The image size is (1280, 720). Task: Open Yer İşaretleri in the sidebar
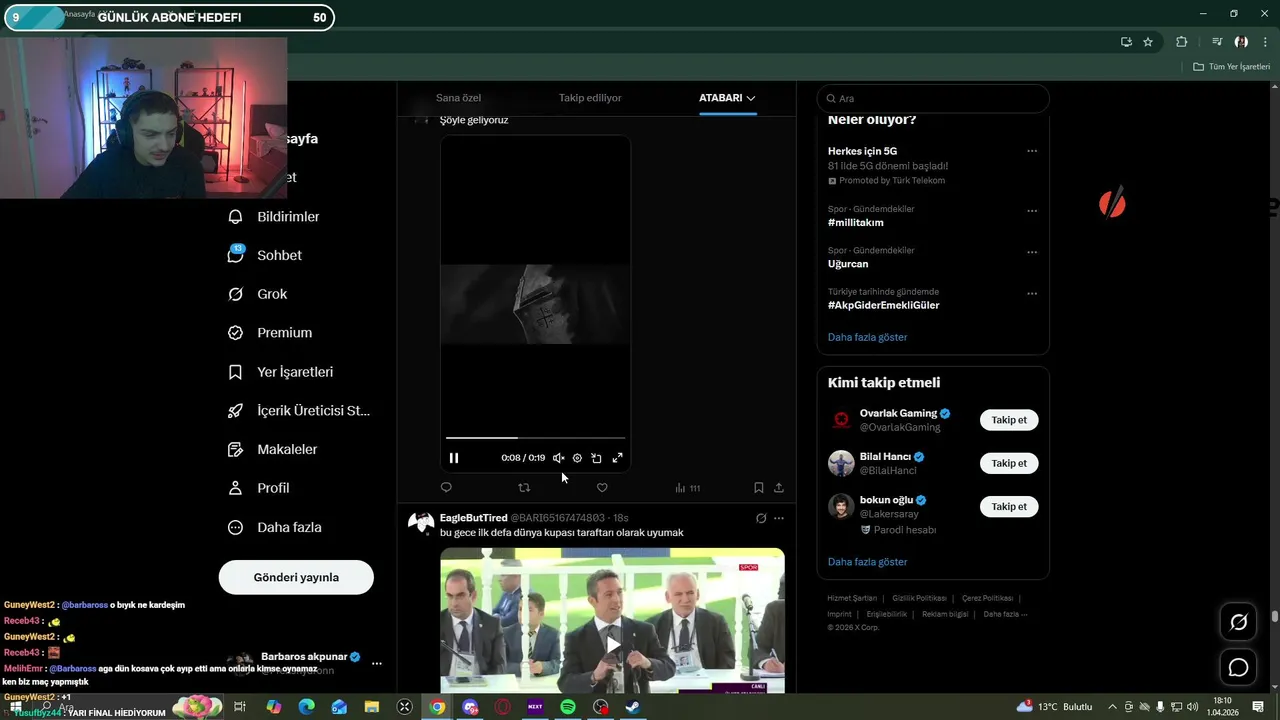281,372
